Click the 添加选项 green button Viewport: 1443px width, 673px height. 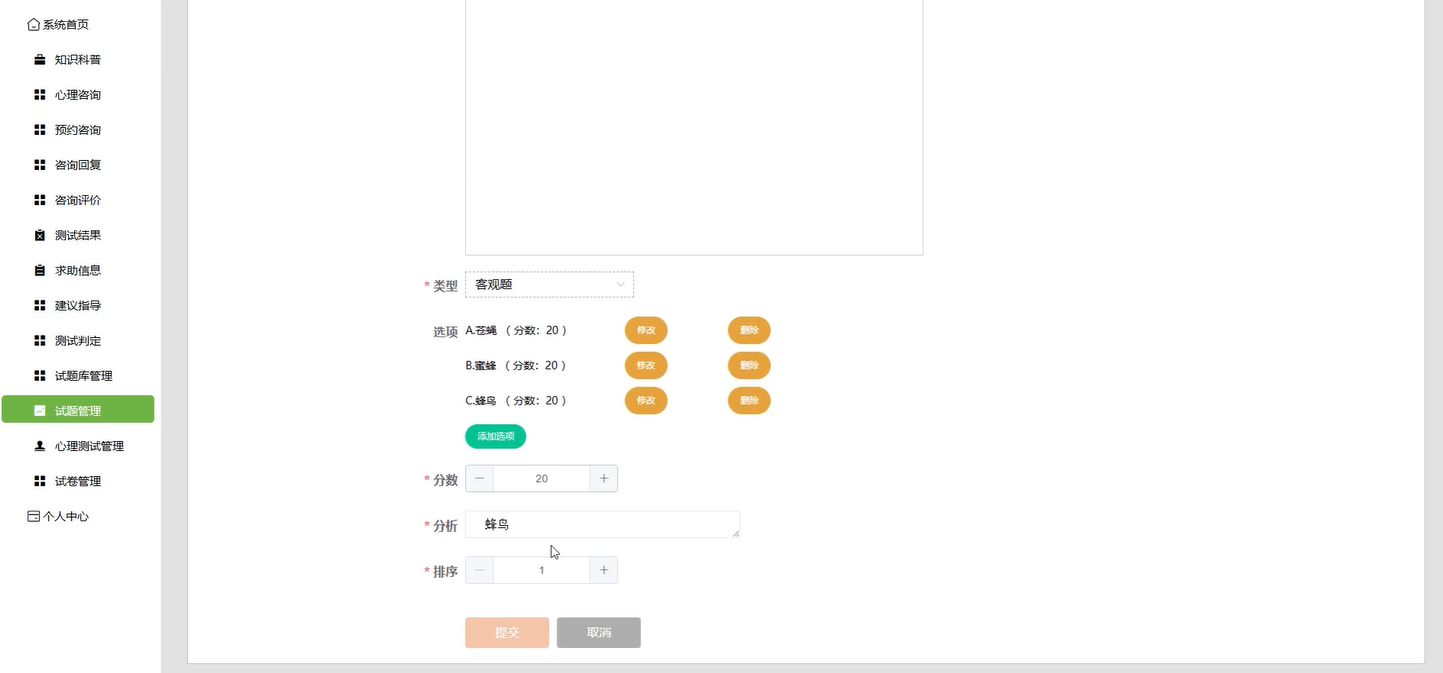[494, 436]
